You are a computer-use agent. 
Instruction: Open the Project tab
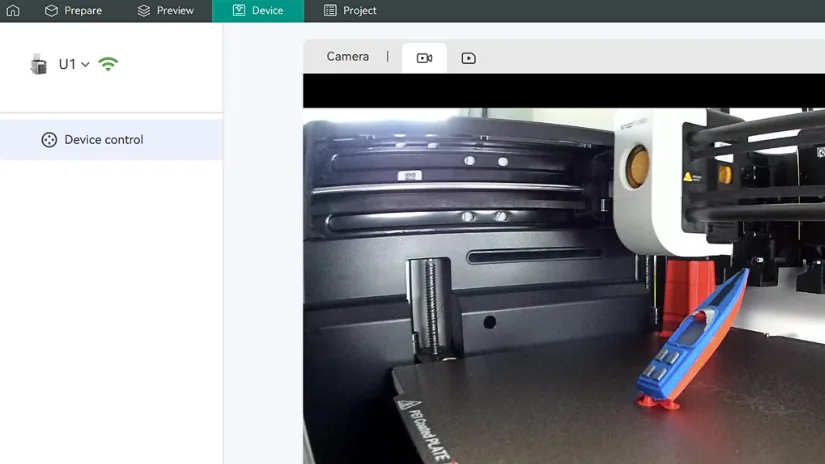(350, 11)
